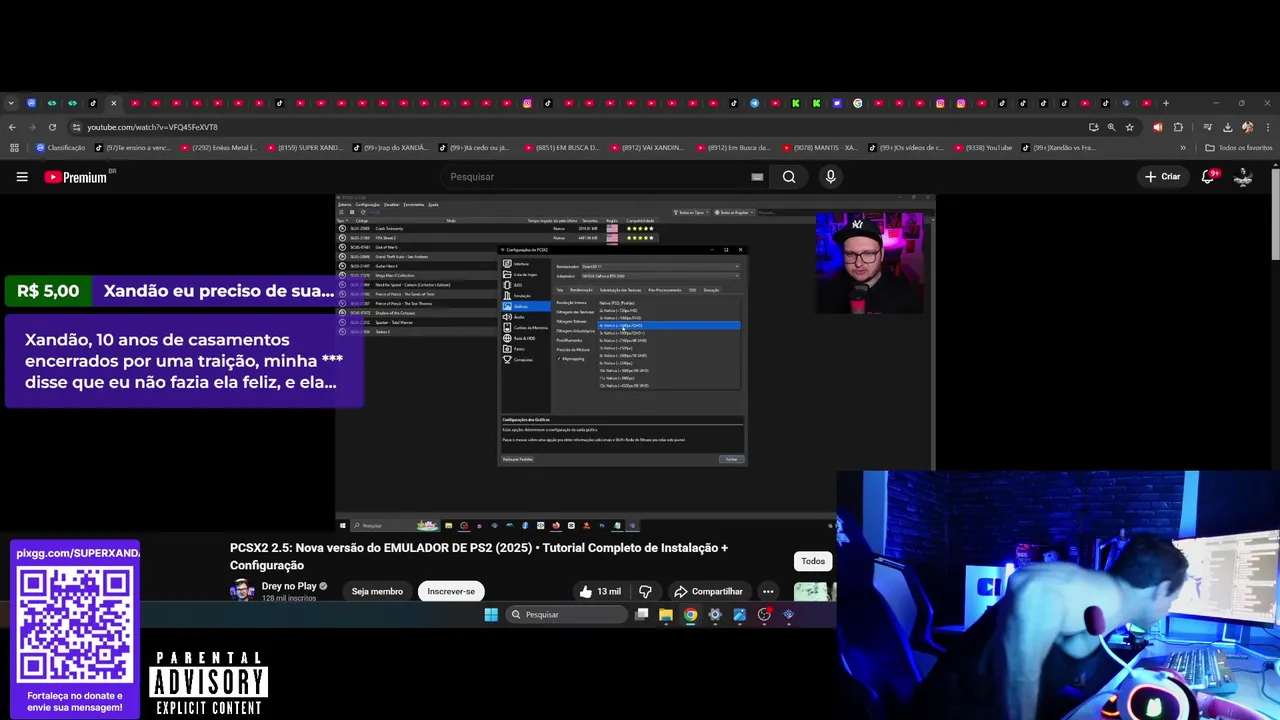
Task: Open File Explorer from the taskbar
Action: click(666, 614)
